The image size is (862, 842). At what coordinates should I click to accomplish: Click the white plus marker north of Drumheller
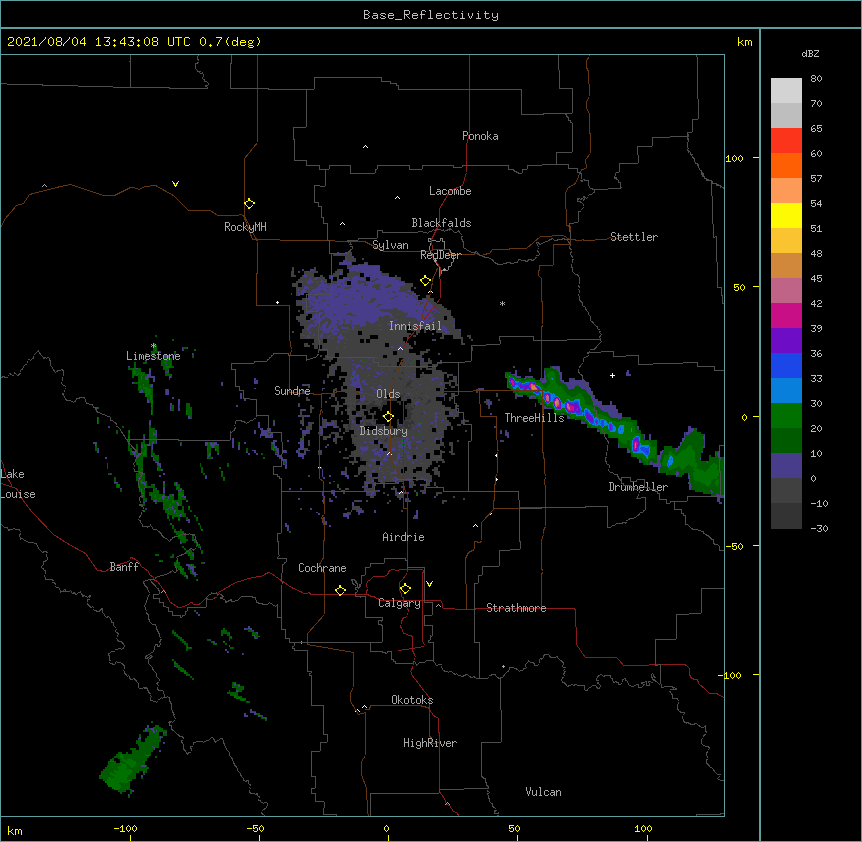(612, 375)
